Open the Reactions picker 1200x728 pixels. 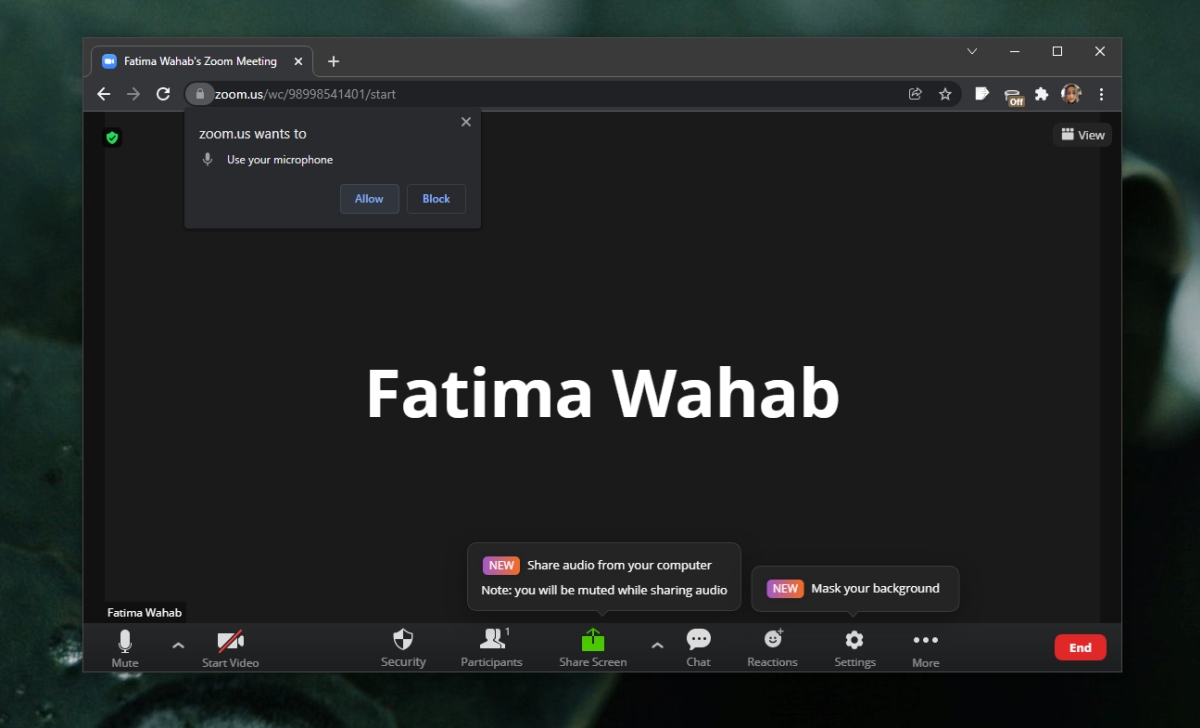tap(772, 647)
